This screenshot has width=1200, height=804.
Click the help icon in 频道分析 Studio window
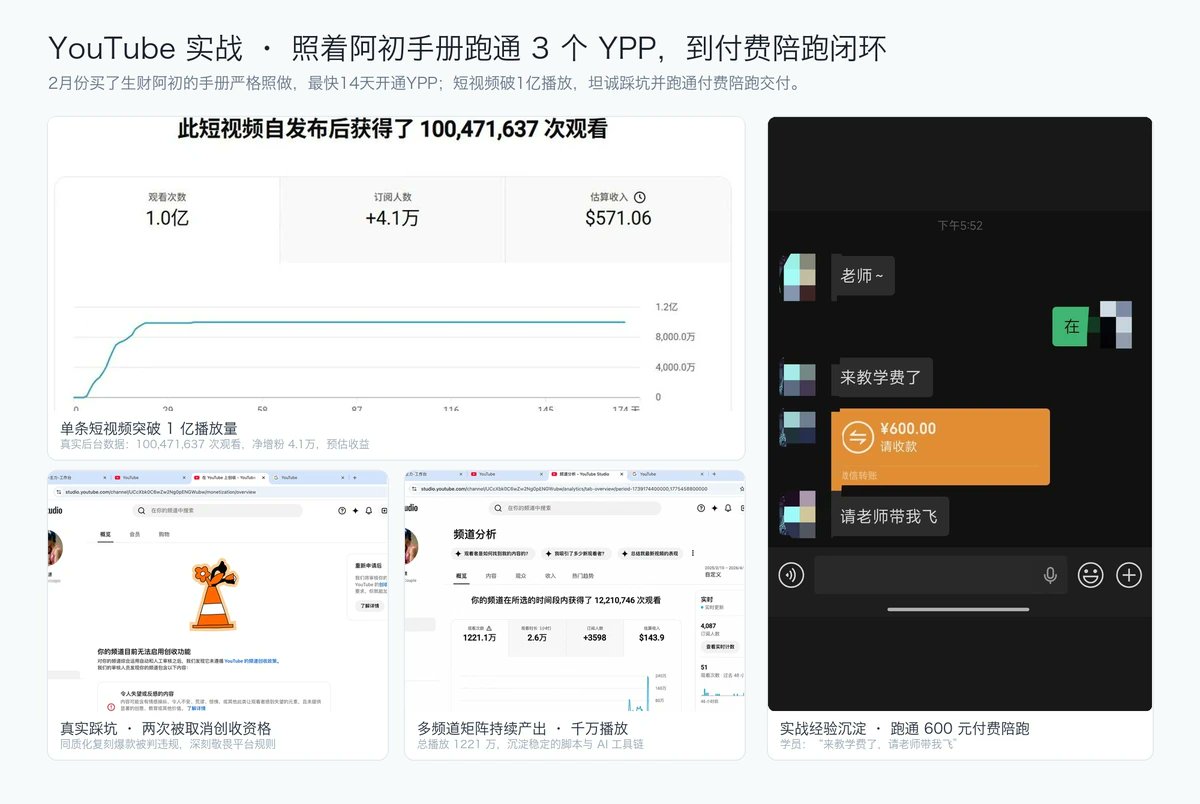[701, 508]
